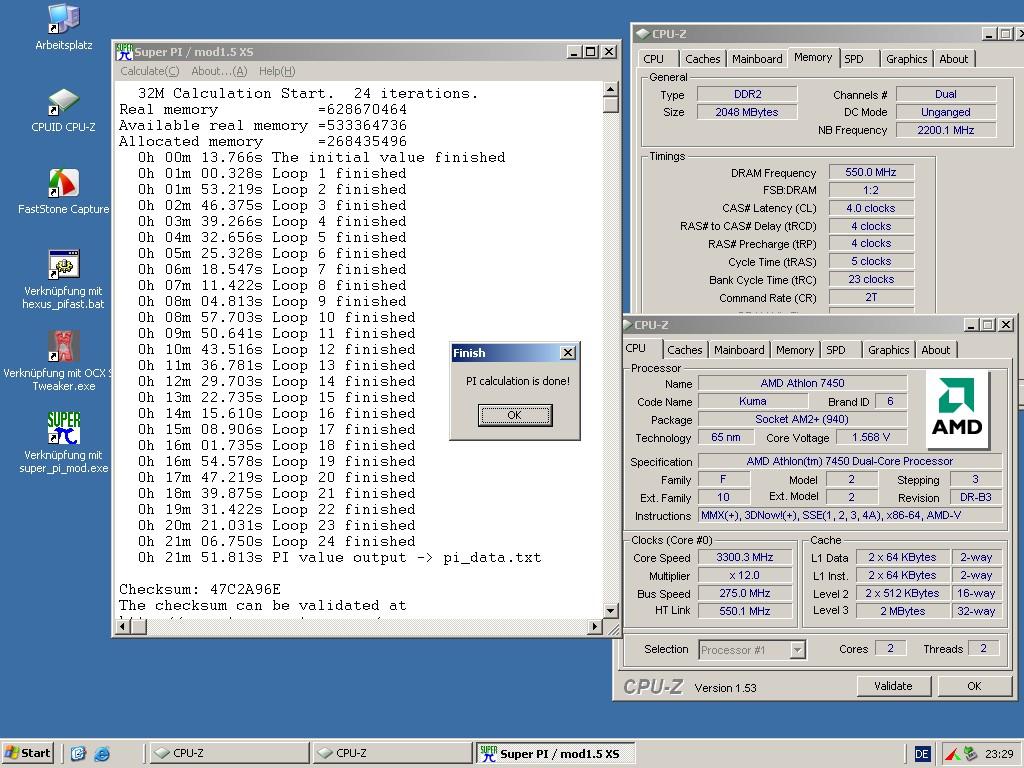Open the Help menu in Super PI
Image resolution: width=1024 pixels, height=768 pixels.
[277, 71]
